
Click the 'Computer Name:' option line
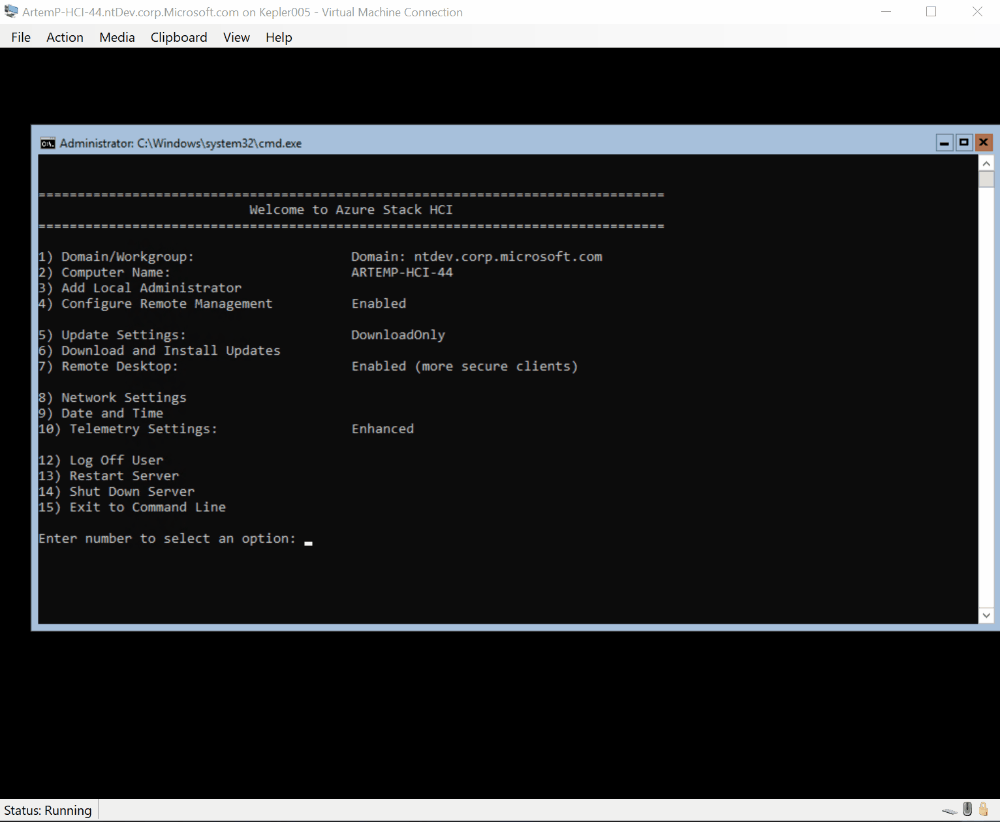[x=104, y=272]
